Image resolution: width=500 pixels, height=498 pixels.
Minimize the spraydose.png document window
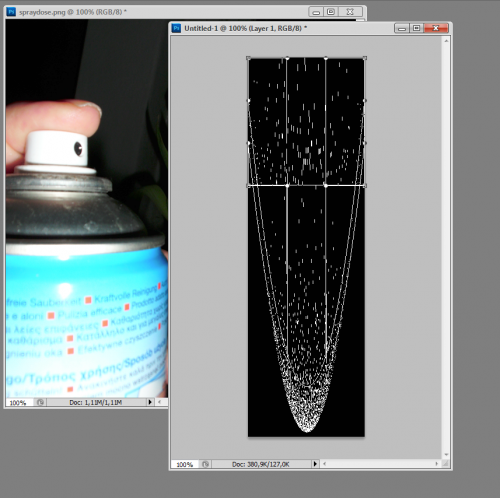316,12
